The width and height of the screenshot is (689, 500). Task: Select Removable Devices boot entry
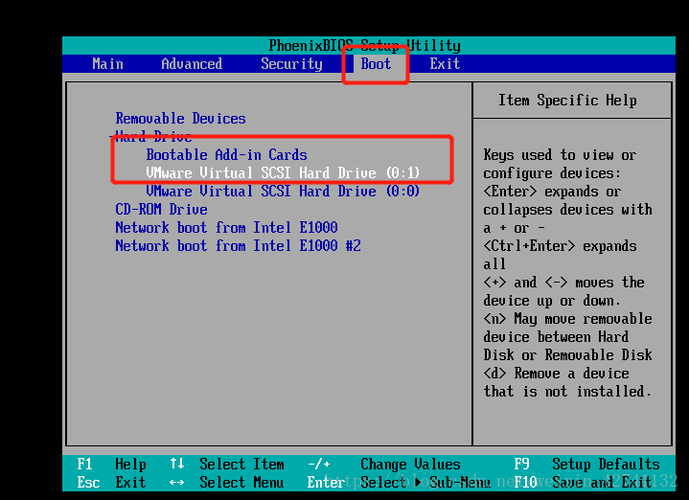point(181,119)
